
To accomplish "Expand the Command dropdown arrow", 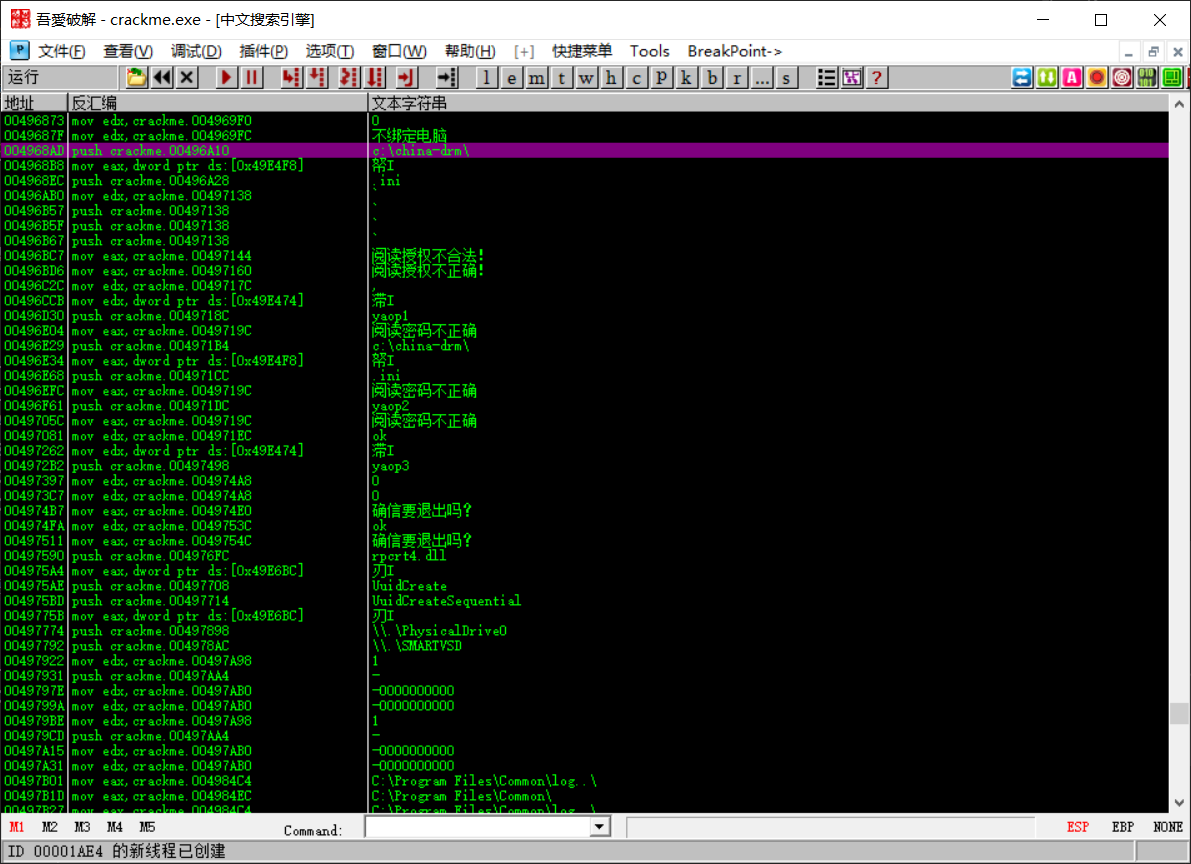I will [x=599, y=827].
